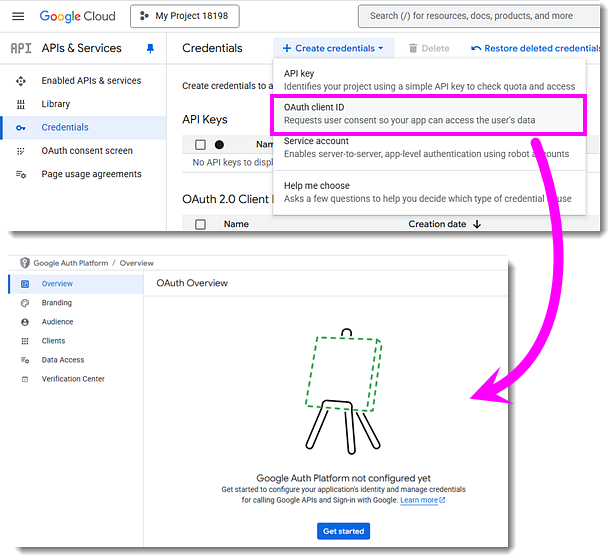The image size is (608, 556).
Task: Click the Enabled APIs & services icon
Action: (21, 81)
